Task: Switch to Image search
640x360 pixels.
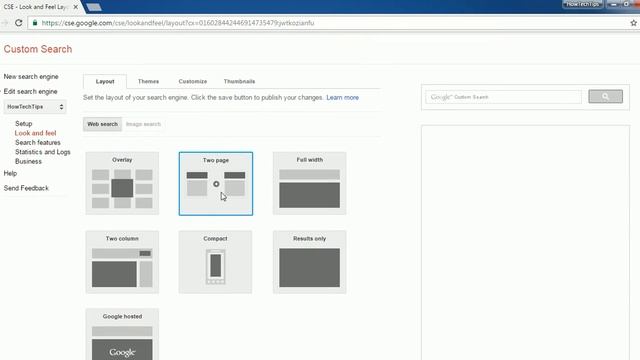Action: (x=143, y=124)
